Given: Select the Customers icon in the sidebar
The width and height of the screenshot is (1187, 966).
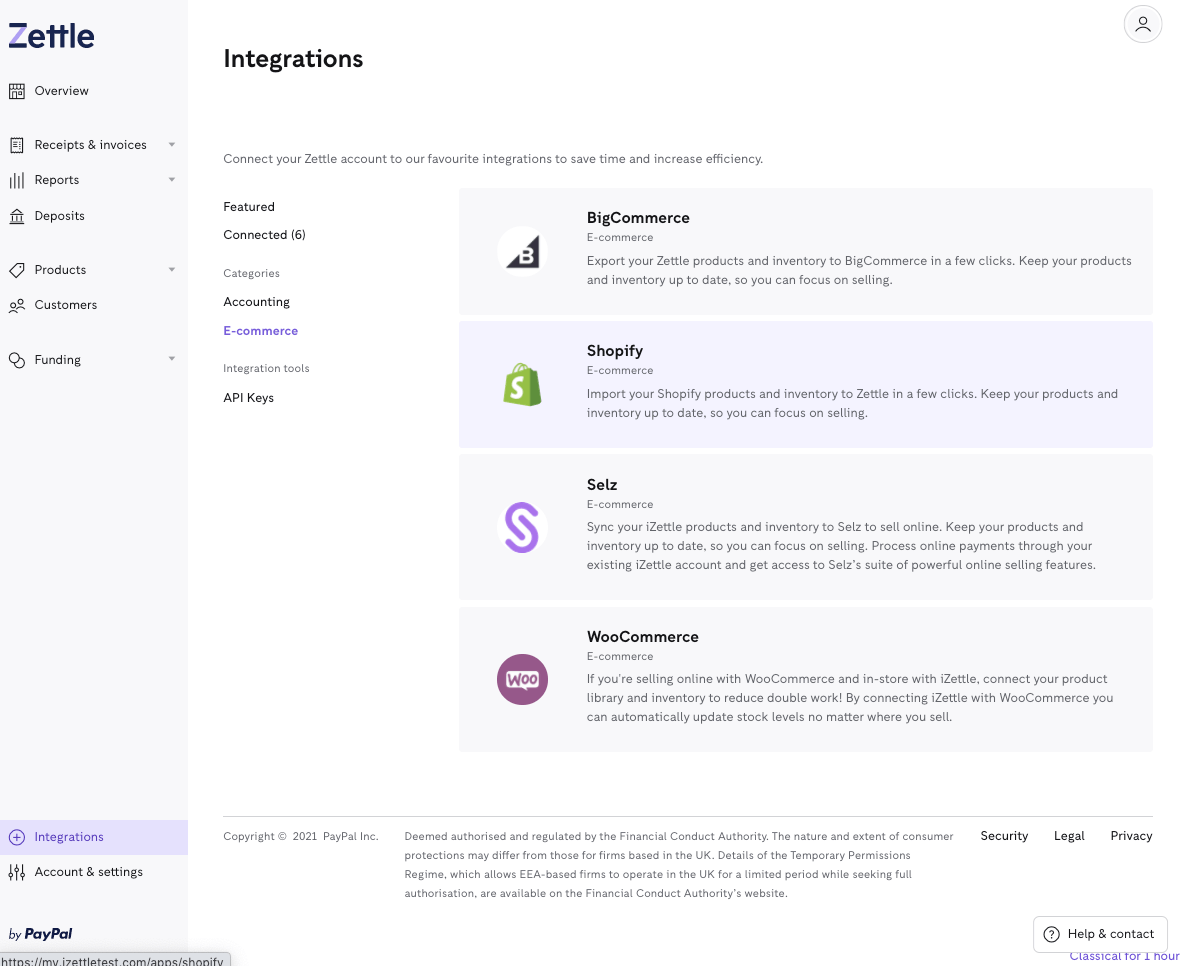Looking at the screenshot, I should point(17,305).
